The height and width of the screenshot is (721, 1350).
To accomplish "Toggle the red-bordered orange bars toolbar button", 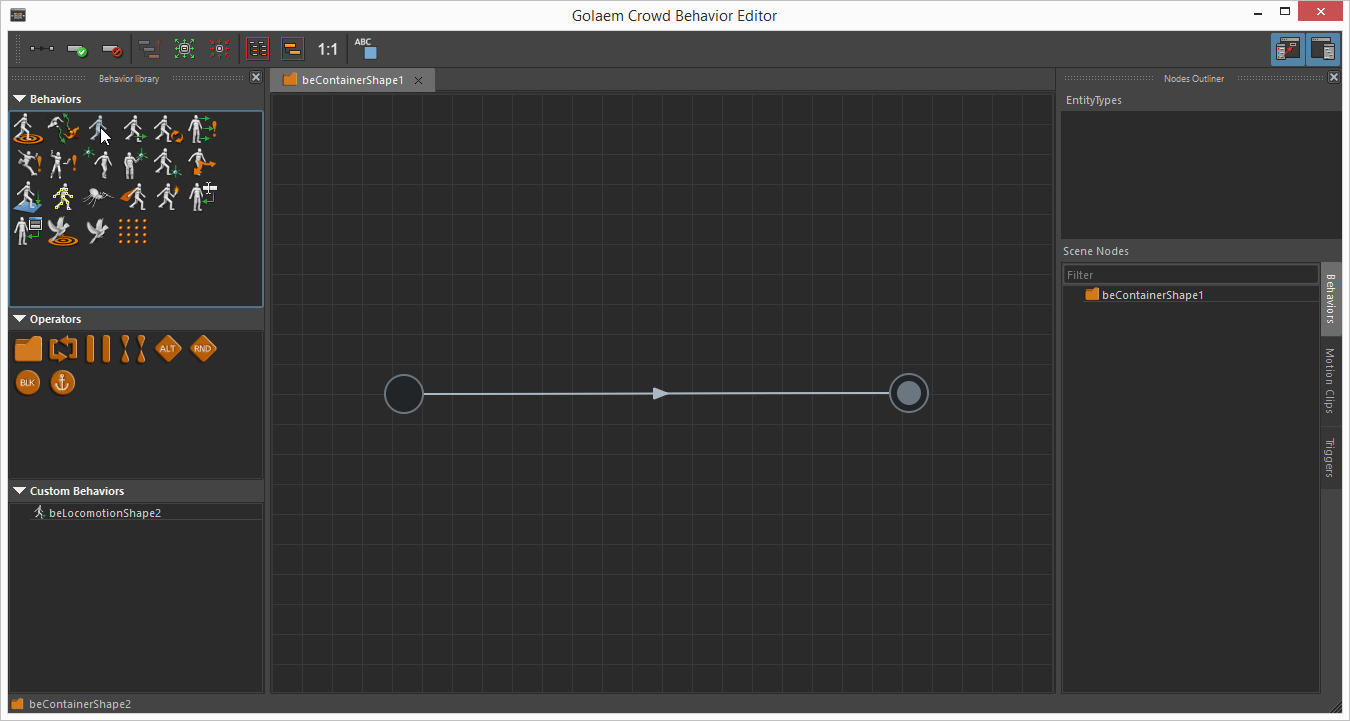I will point(292,49).
